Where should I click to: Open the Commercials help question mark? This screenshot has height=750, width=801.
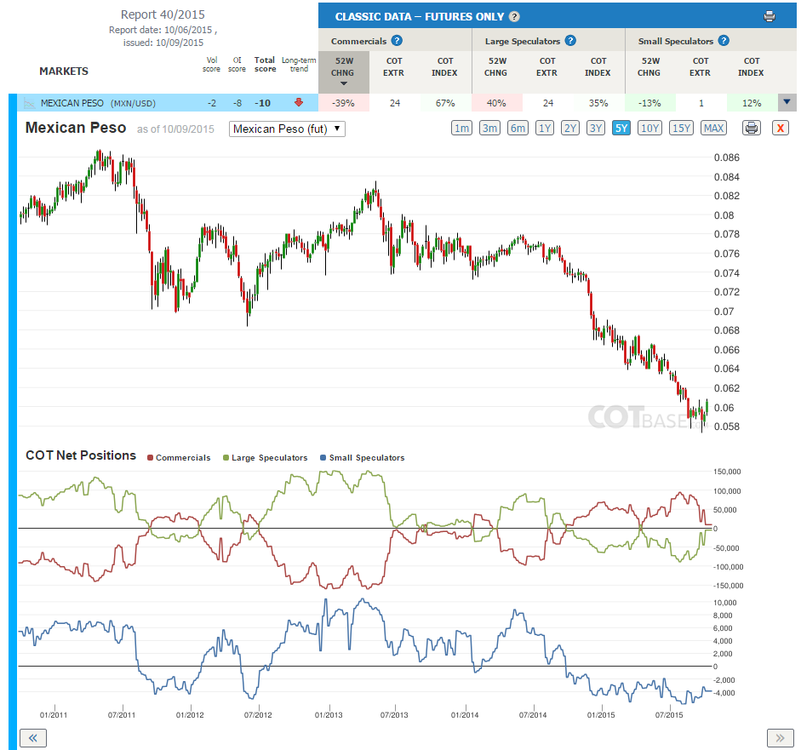click(x=396, y=41)
